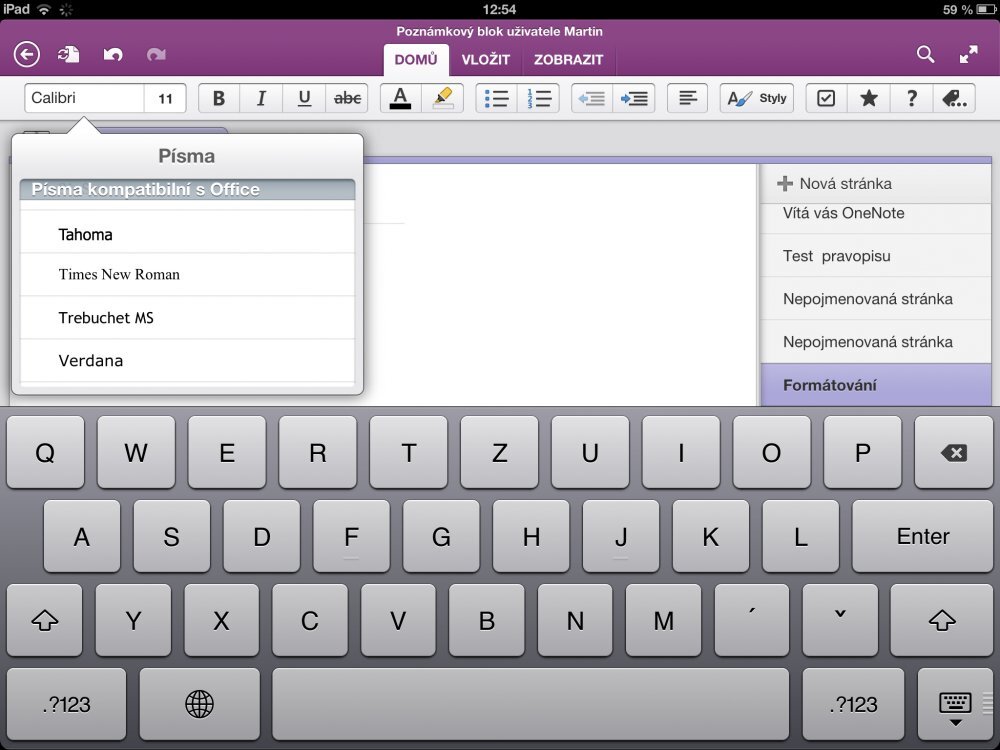Toggle bold formatting
The height and width of the screenshot is (750, 1000).
(218, 98)
